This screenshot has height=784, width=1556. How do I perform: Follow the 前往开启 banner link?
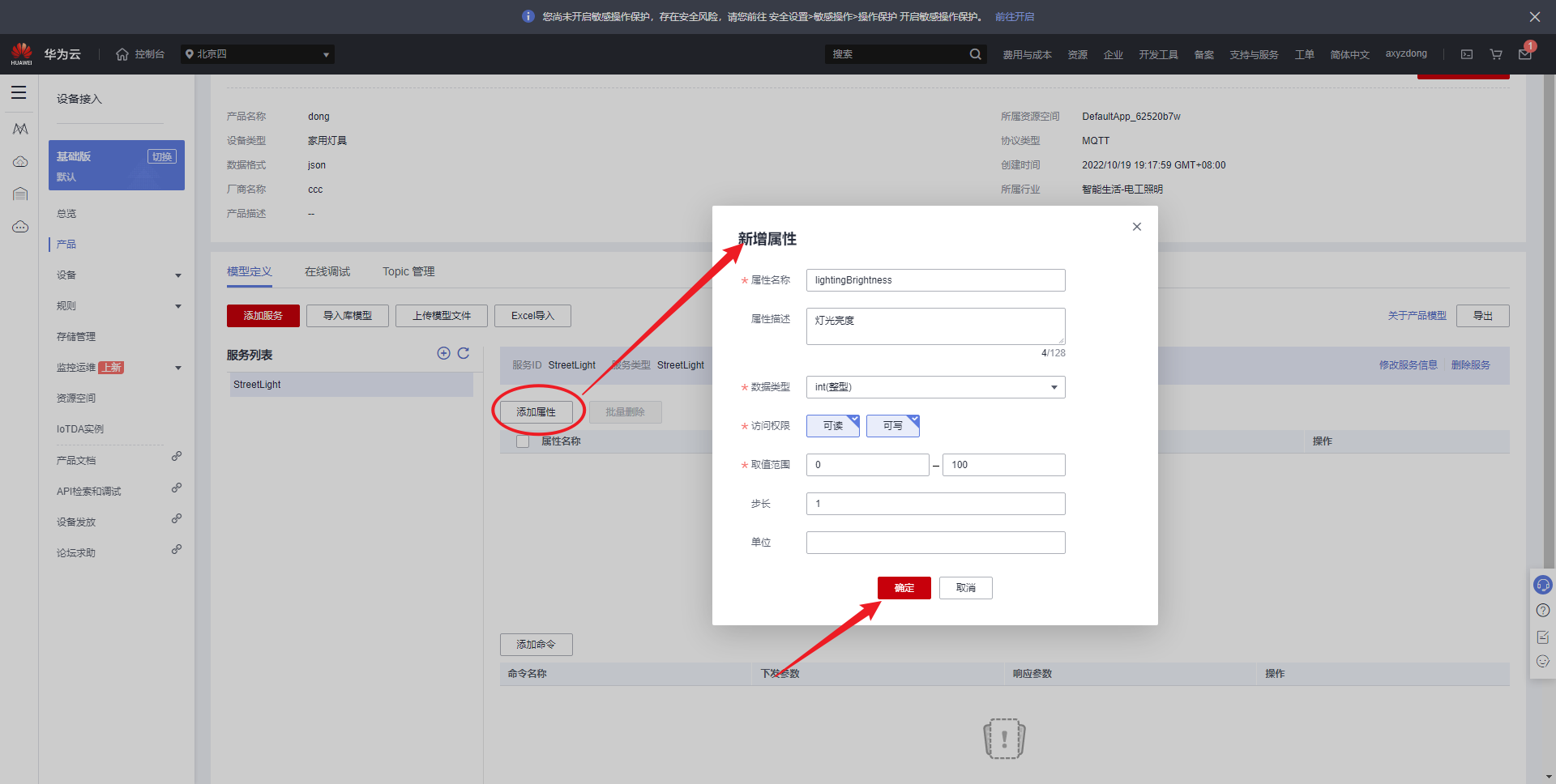[x=1015, y=17]
